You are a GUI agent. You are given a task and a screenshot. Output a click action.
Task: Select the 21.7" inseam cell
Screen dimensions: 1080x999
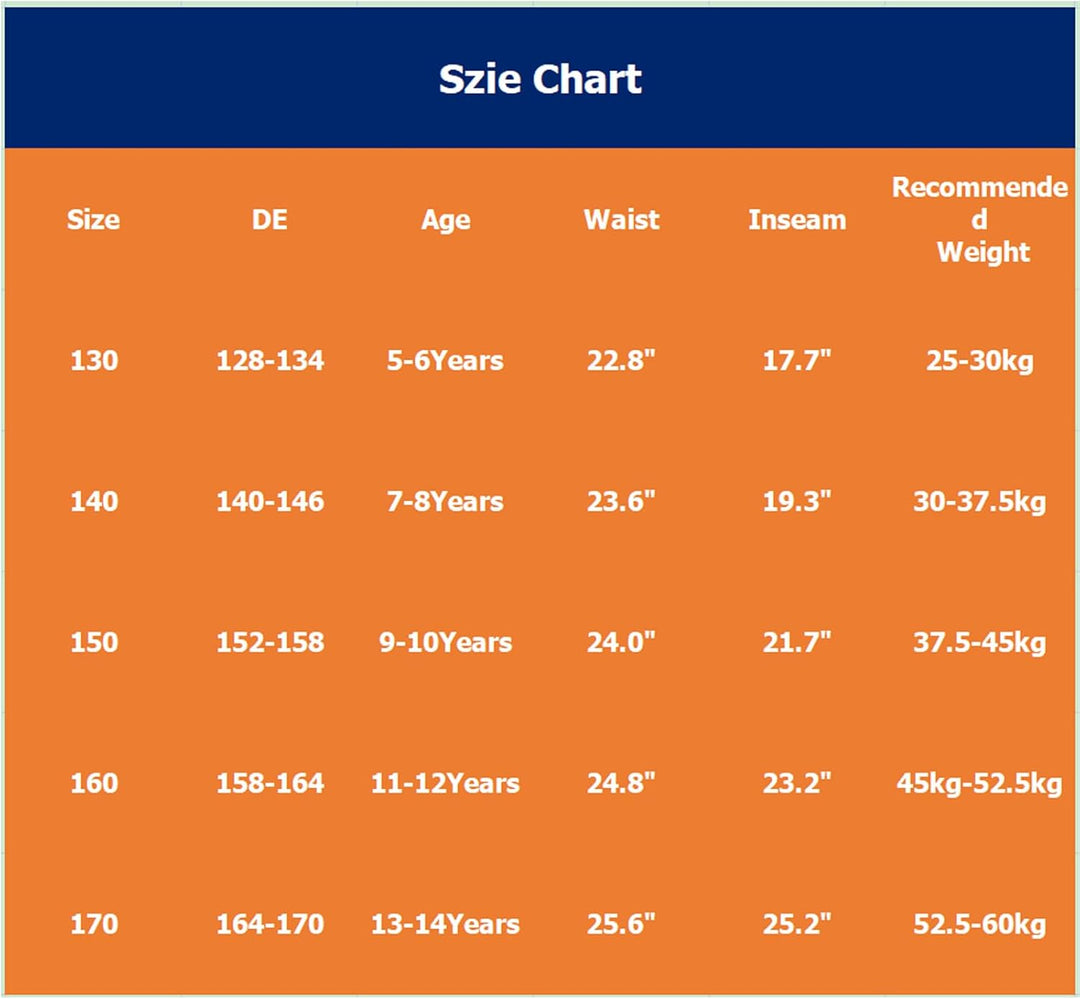(x=797, y=642)
